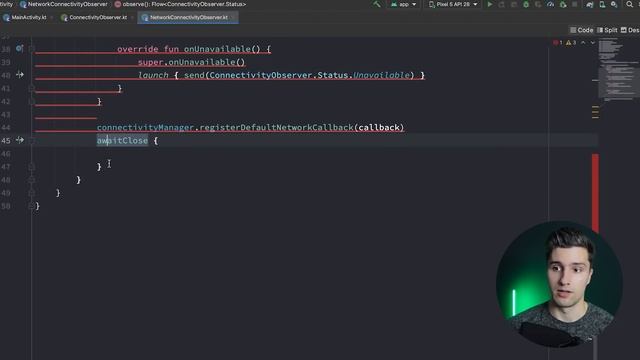Click suspend call gutter icon on line 40

tap(20, 75)
